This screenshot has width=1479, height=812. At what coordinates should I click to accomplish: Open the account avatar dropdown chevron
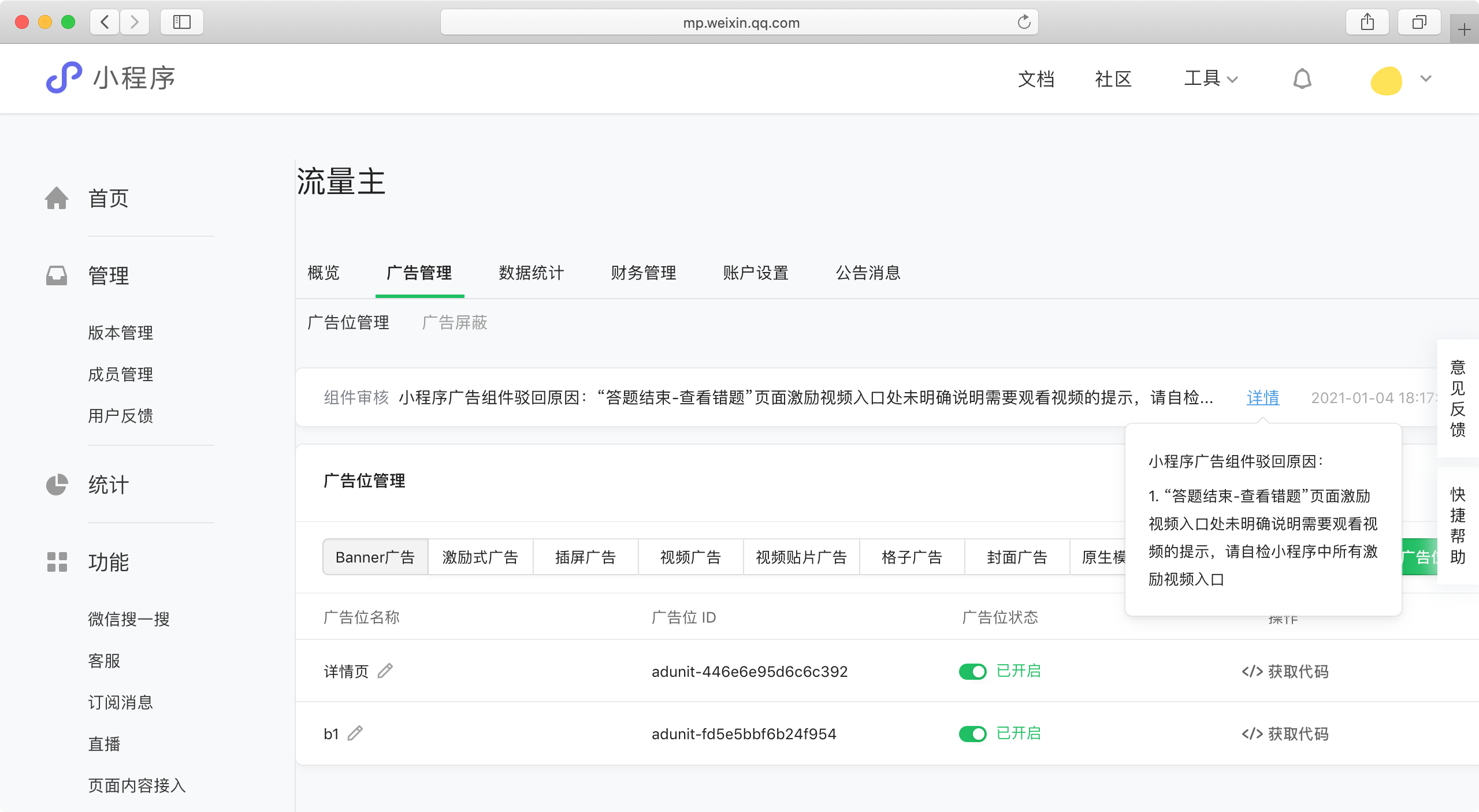coord(1426,79)
